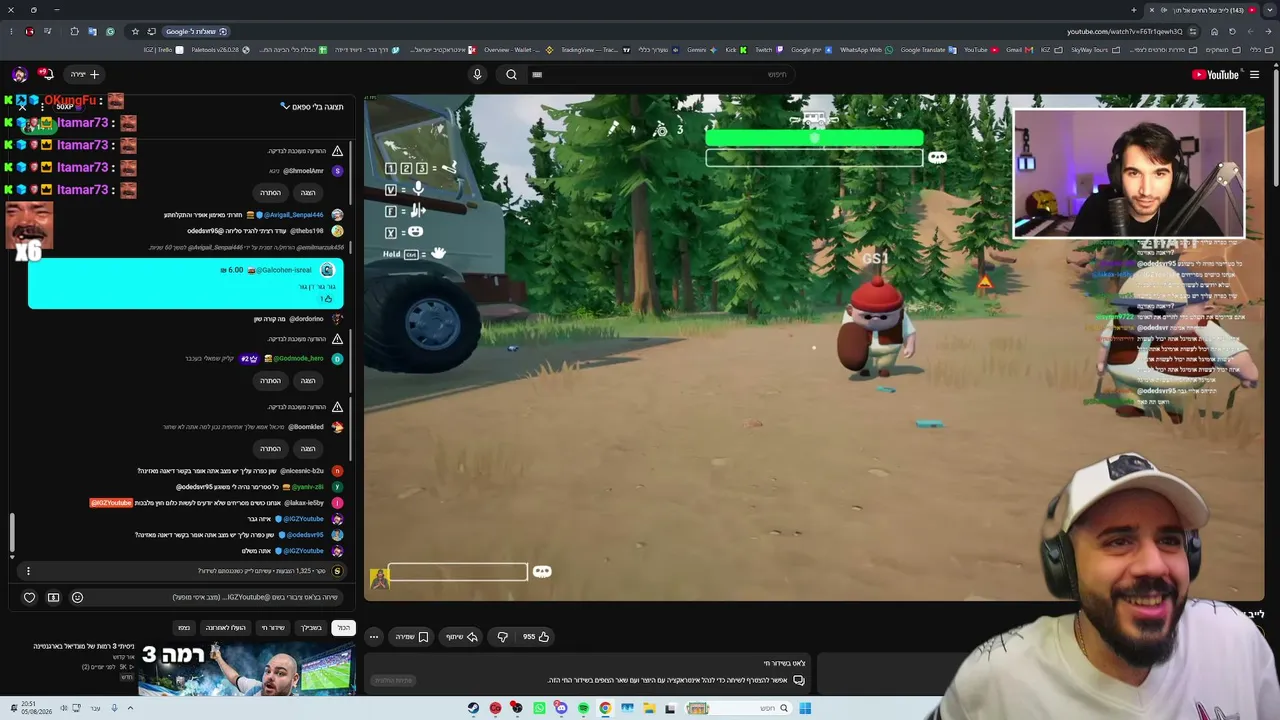Viewport: 1280px width, 720px height.
Task: Click 'הצגה' under the @ShmoelAmr message
Action: point(308,193)
